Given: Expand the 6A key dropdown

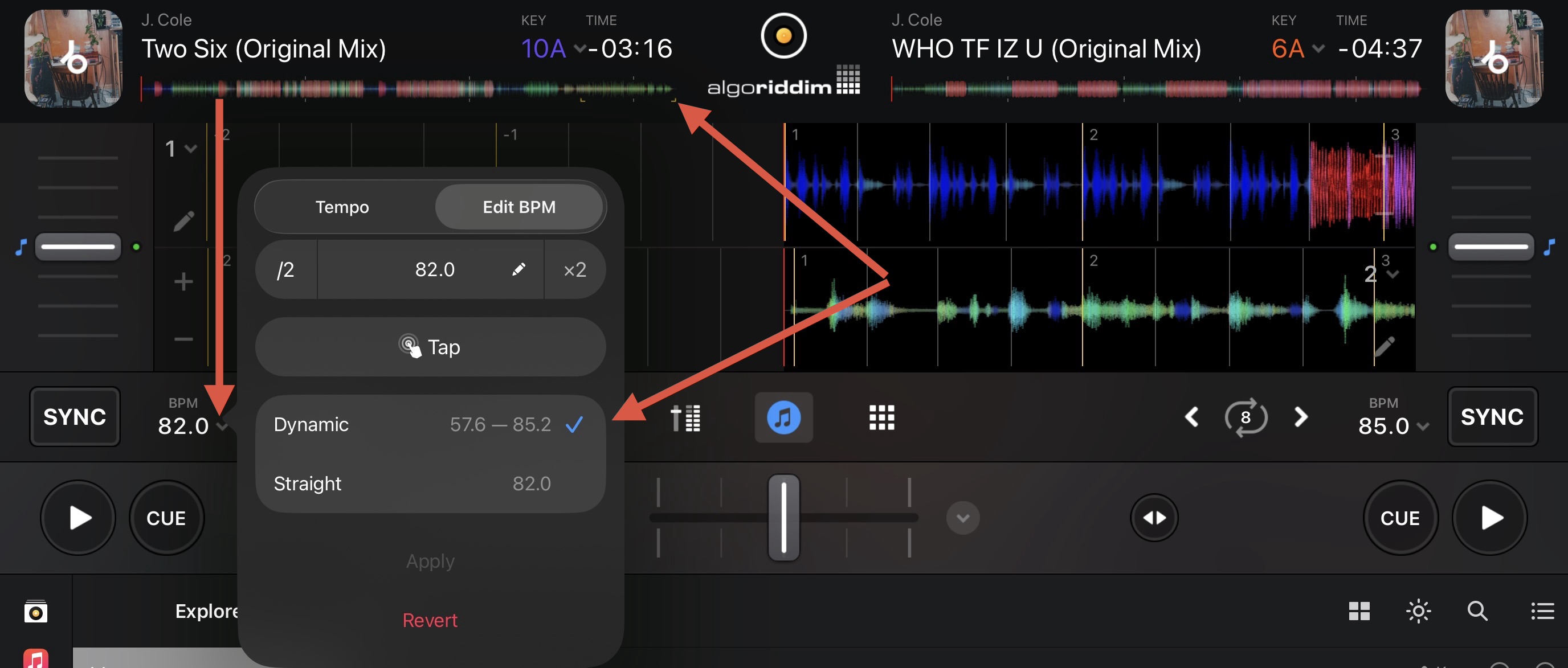Looking at the screenshot, I should (x=1318, y=48).
